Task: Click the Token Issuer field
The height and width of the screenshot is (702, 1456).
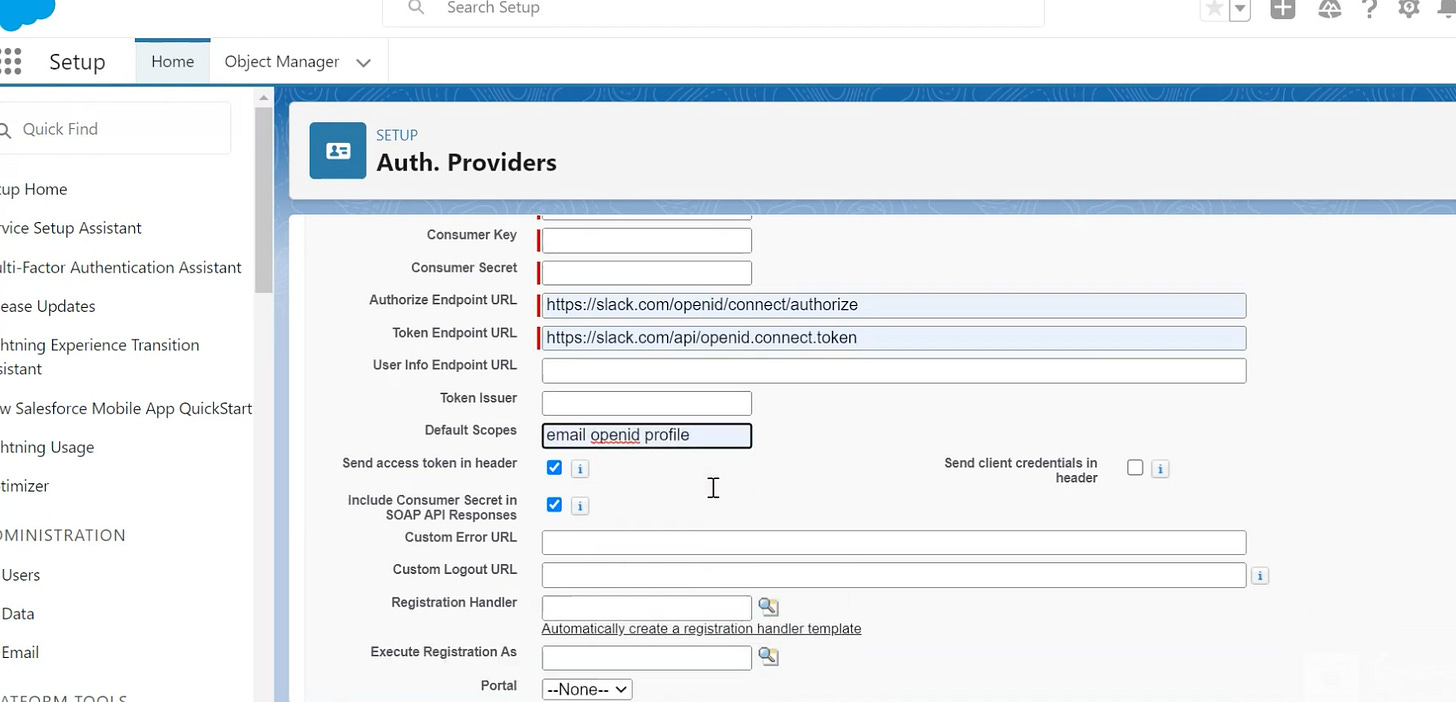Action: [x=646, y=403]
